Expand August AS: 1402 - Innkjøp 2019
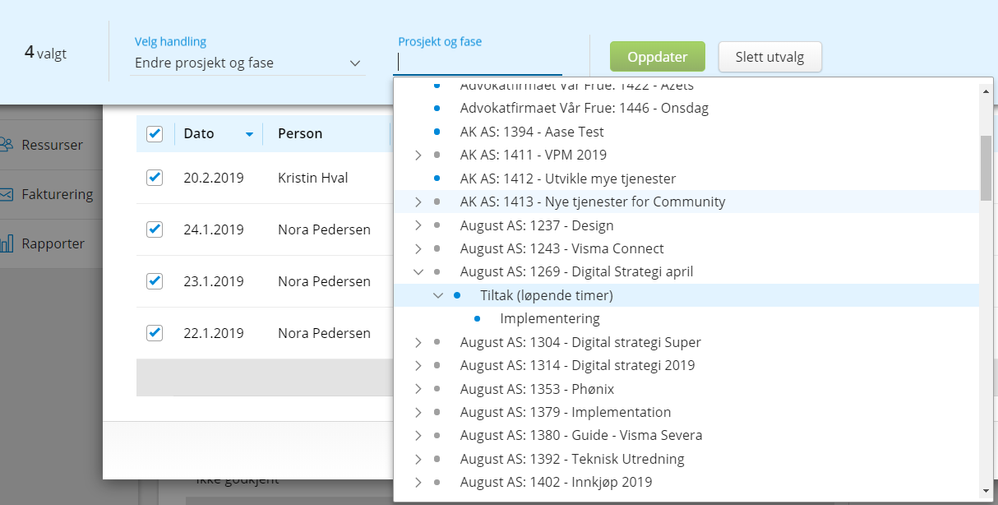The width and height of the screenshot is (998, 505). pos(418,482)
